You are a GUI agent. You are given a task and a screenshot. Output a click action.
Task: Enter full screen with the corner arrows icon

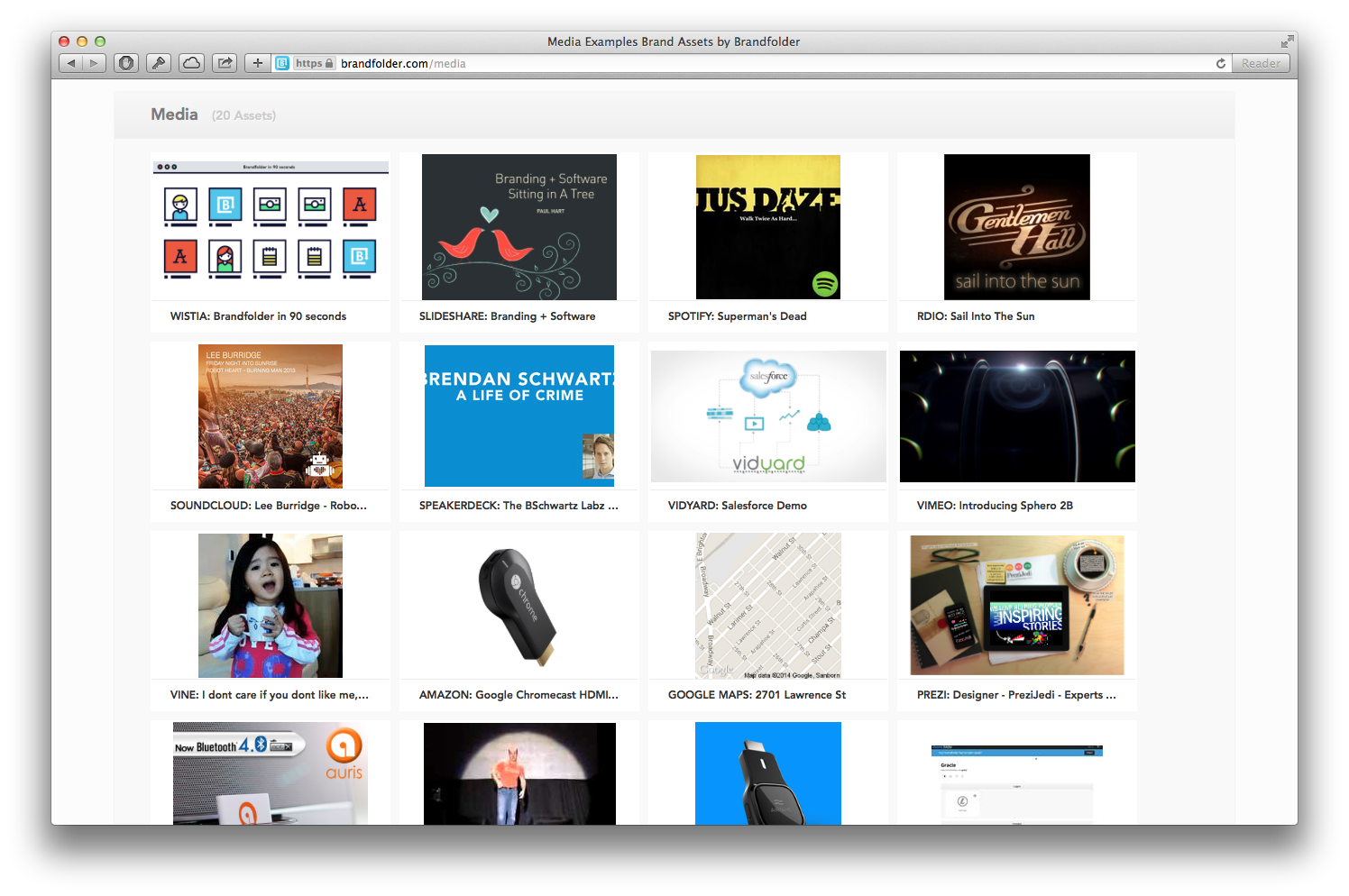click(1287, 41)
